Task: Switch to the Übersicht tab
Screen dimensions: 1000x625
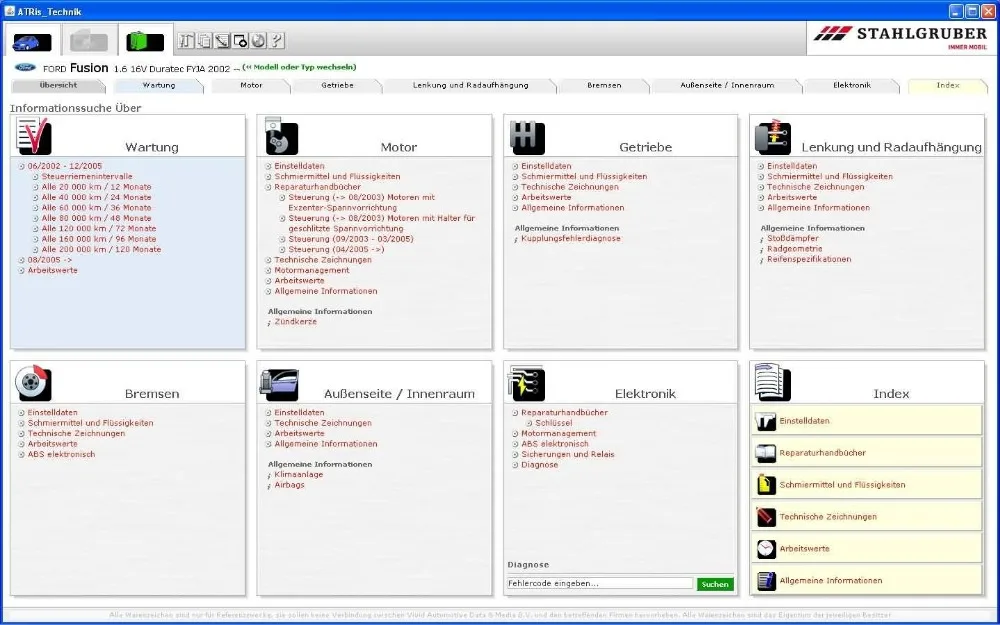Action: click(x=58, y=85)
